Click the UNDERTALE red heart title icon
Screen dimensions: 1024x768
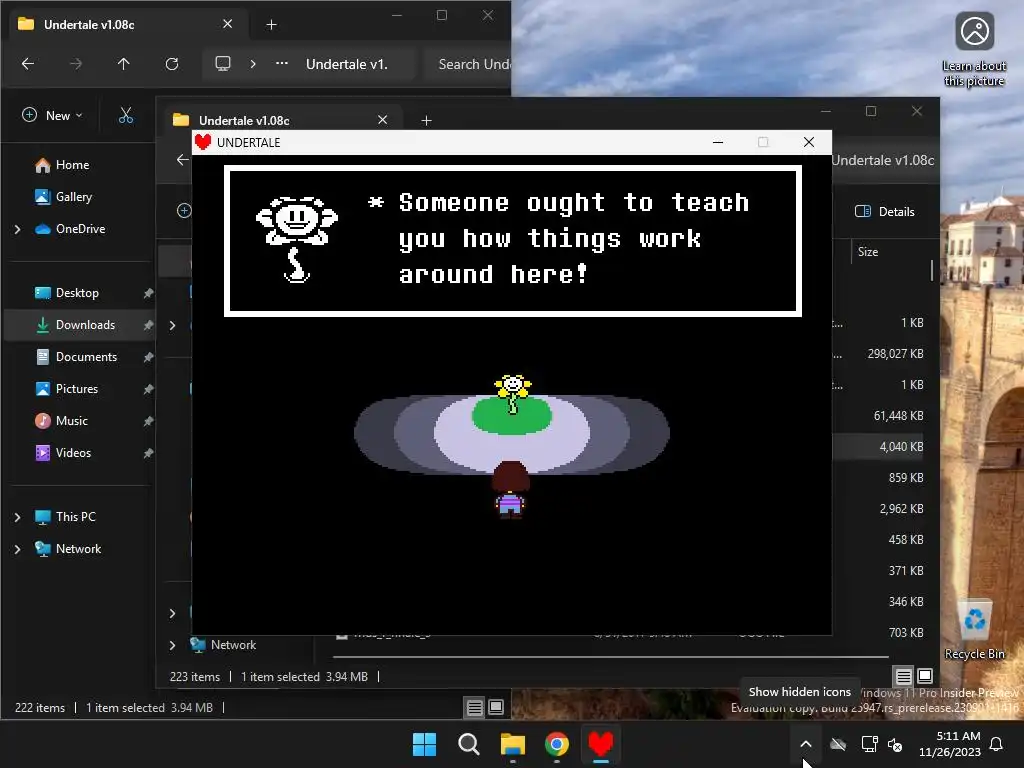click(x=203, y=142)
